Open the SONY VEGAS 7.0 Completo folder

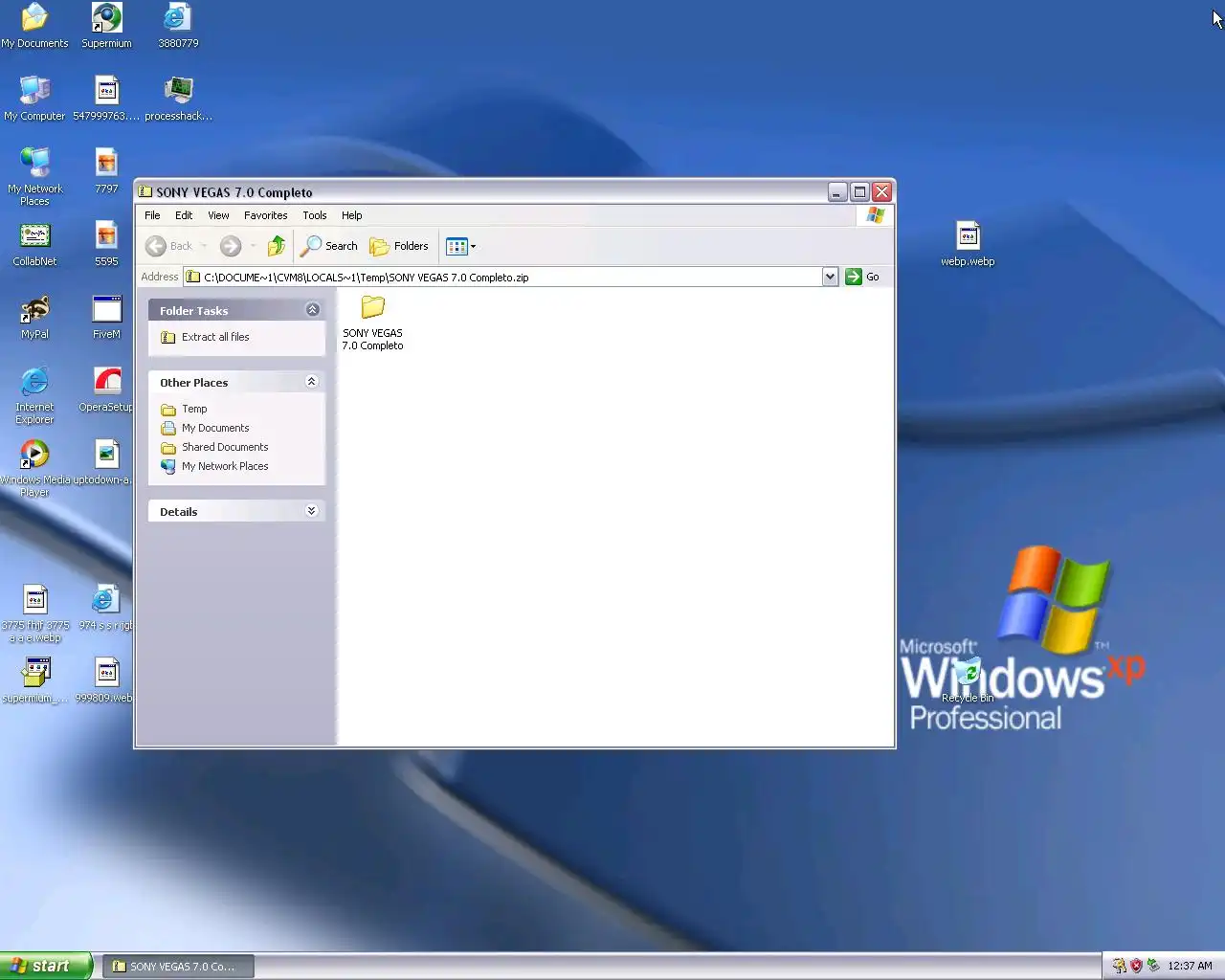click(x=372, y=323)
